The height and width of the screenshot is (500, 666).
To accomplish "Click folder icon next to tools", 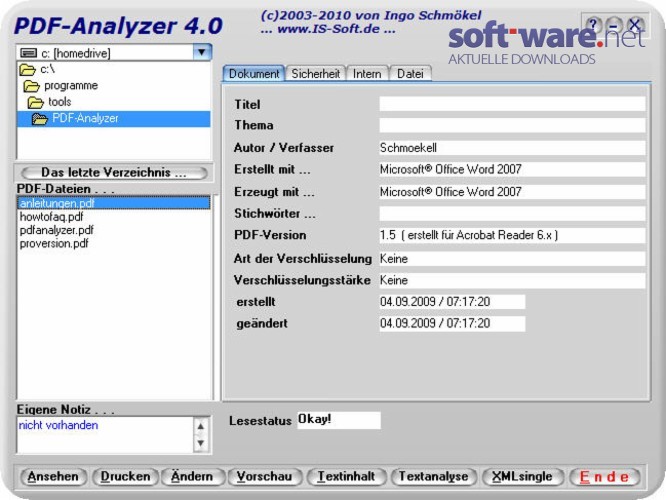I will tap(36, 102).
